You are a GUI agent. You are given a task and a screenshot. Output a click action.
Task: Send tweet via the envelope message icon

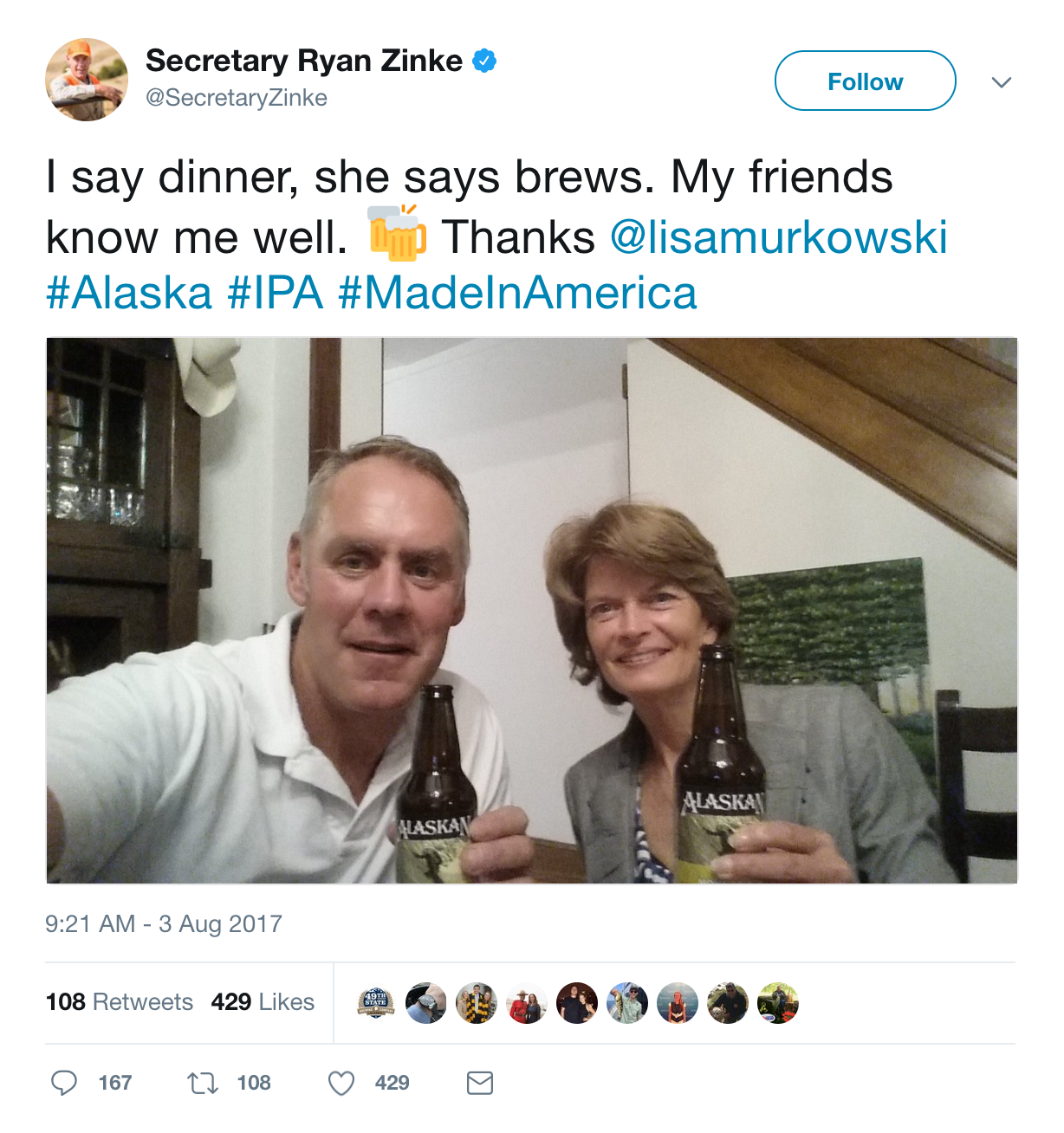480,1083
